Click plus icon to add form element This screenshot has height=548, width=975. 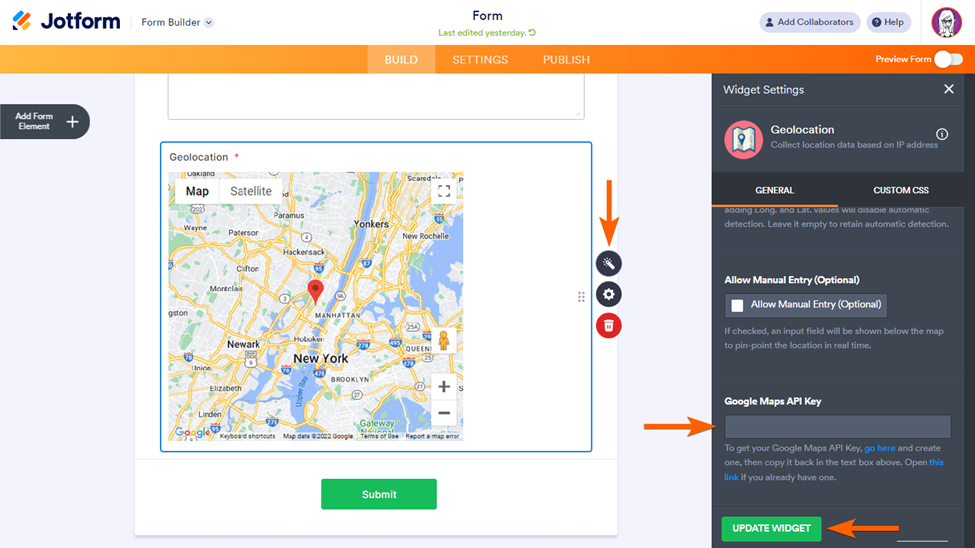pos(72,121)
